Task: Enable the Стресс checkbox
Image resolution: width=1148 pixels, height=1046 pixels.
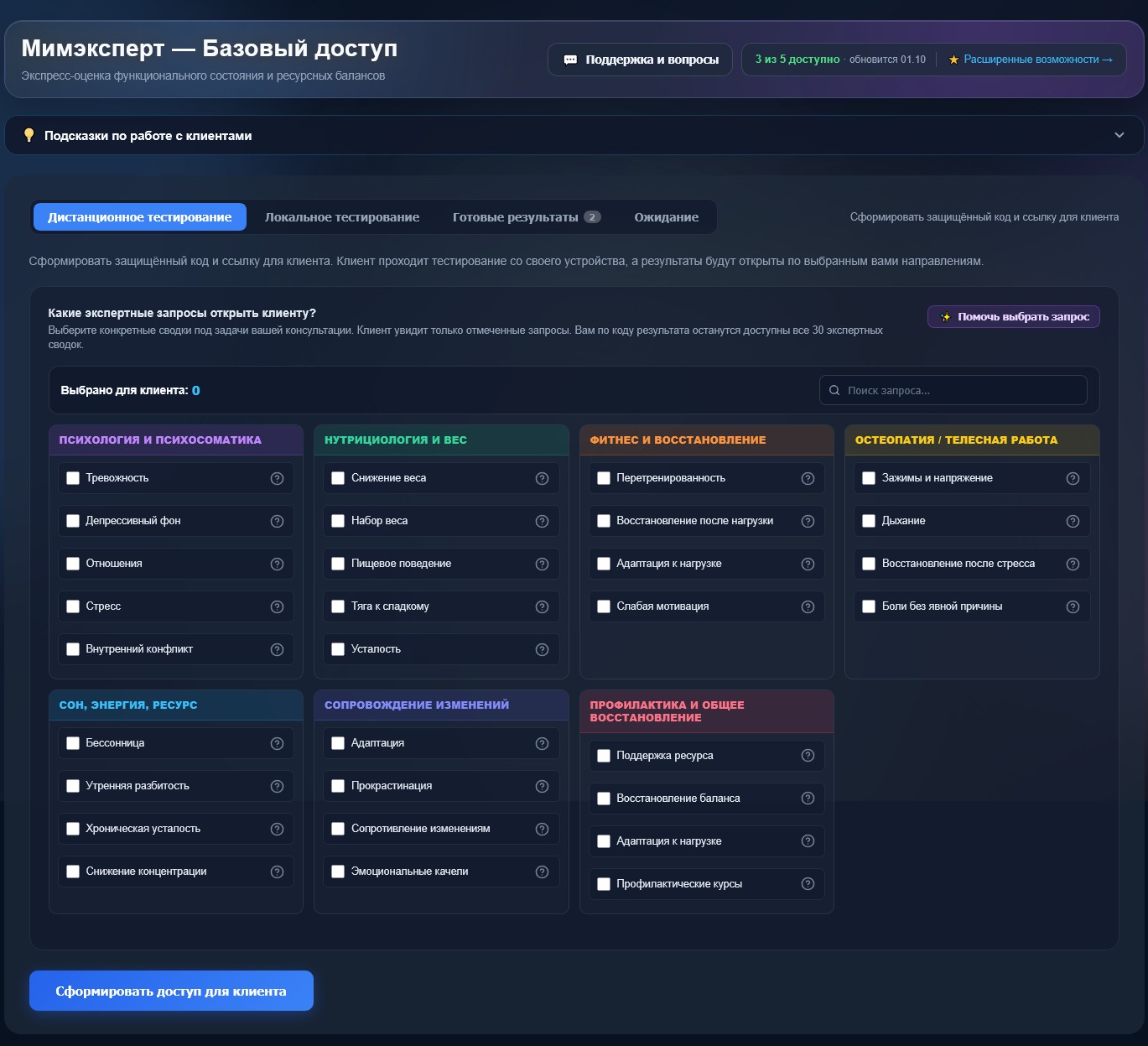Action: tap(73, 606)
